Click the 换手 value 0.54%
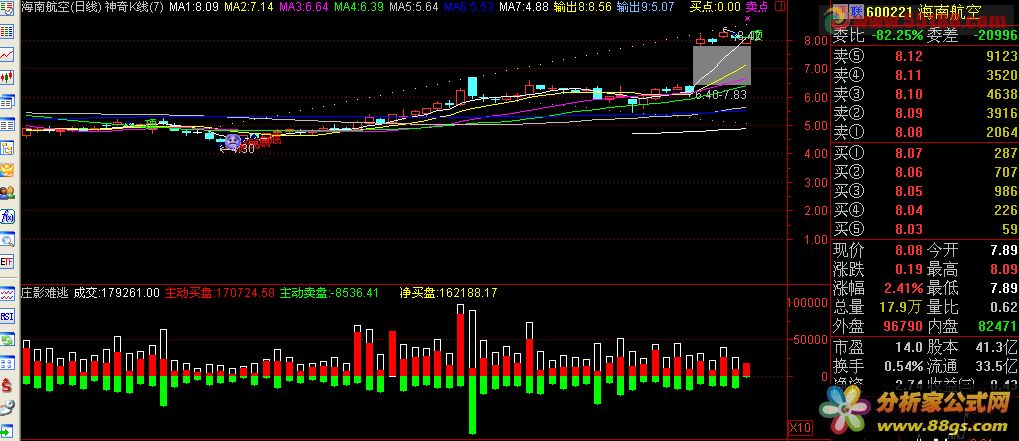This screenshot has width=1019, height=441. [x=903, y=366]
